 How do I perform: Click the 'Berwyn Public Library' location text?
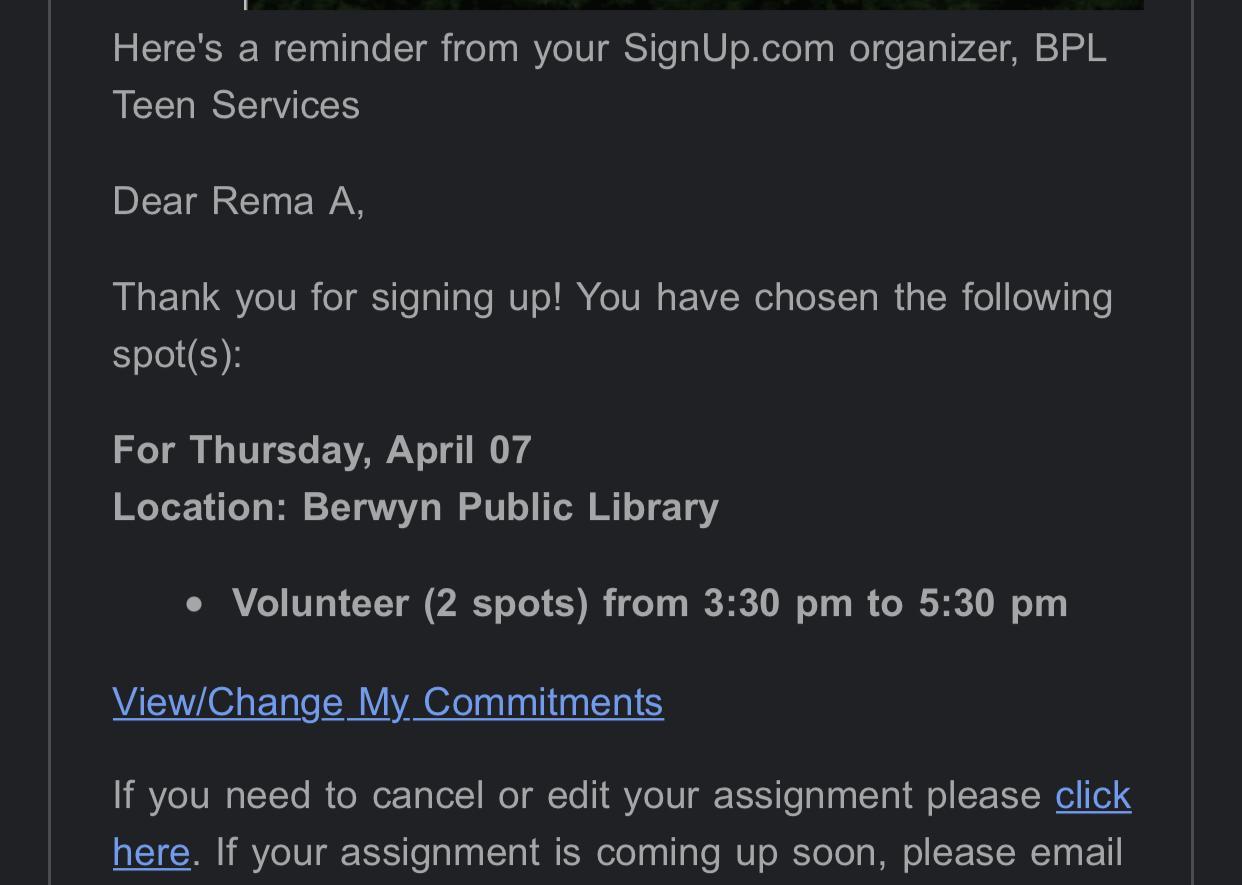510,507
